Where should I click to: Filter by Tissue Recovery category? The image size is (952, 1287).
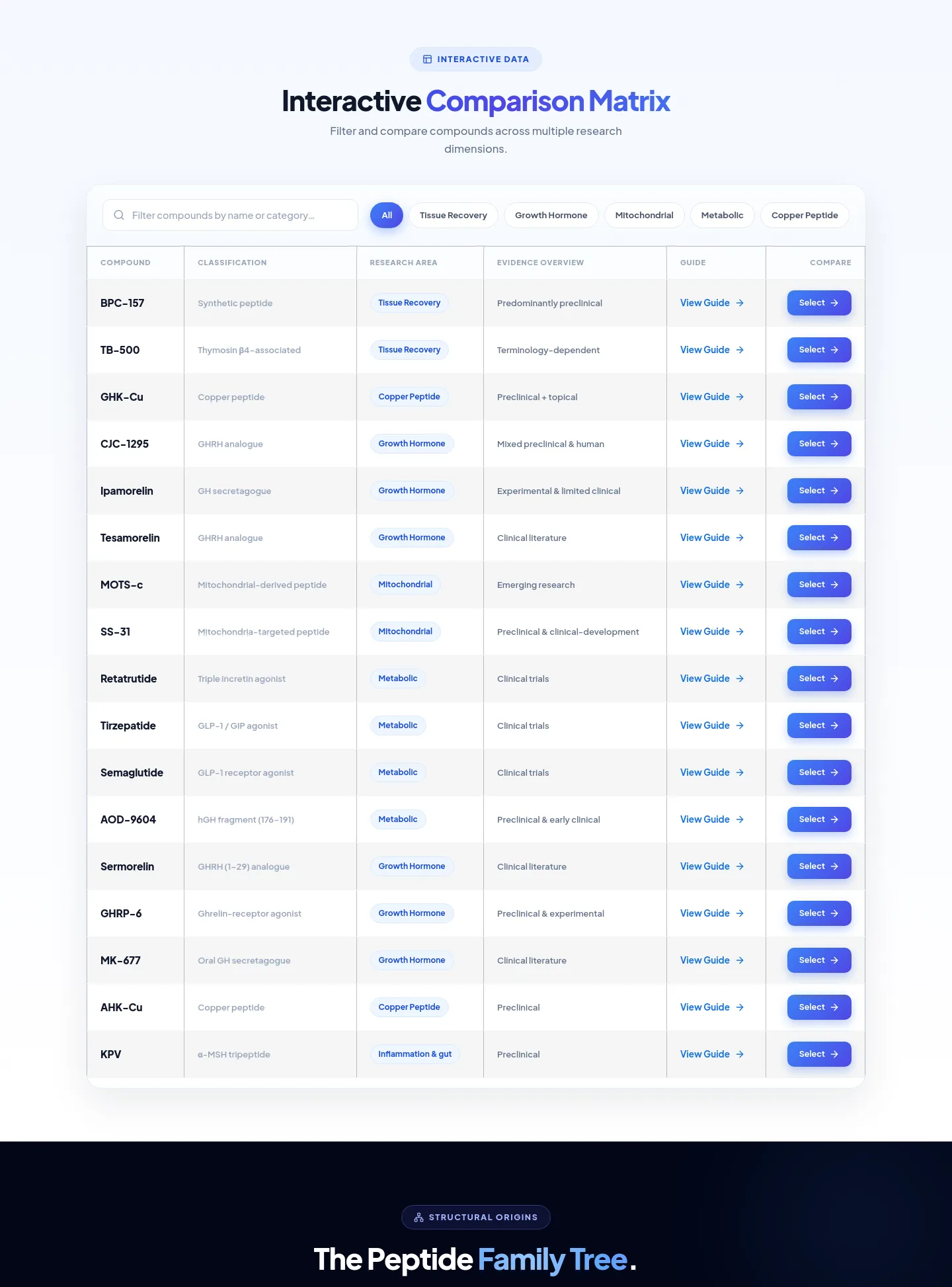click(x=454, y=215)
